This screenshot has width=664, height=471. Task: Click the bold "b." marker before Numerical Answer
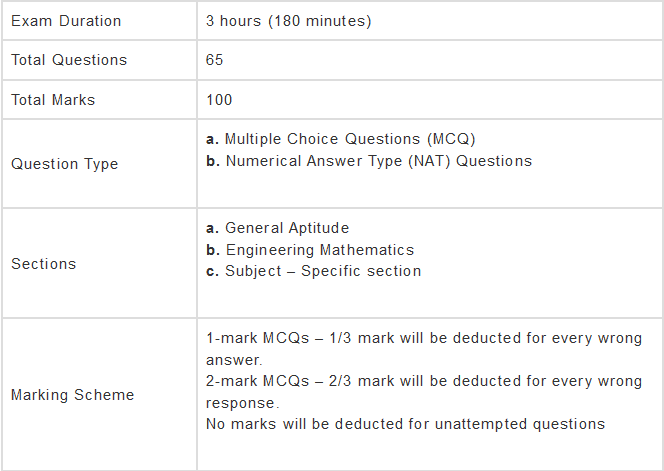coord(212,161)
